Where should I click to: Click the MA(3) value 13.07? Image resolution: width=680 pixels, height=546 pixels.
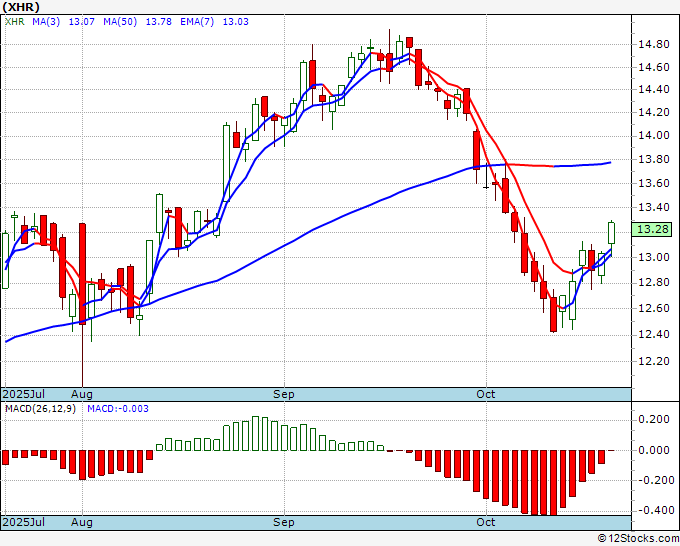click(82, 22)
